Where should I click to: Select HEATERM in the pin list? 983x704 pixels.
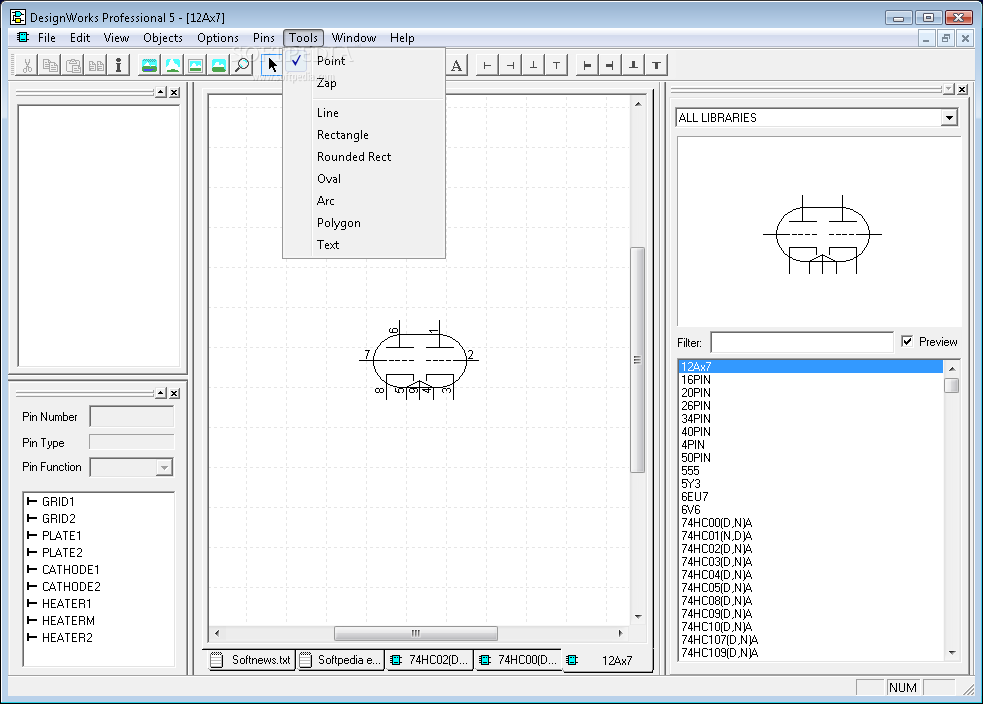click(x=68, y=621)
